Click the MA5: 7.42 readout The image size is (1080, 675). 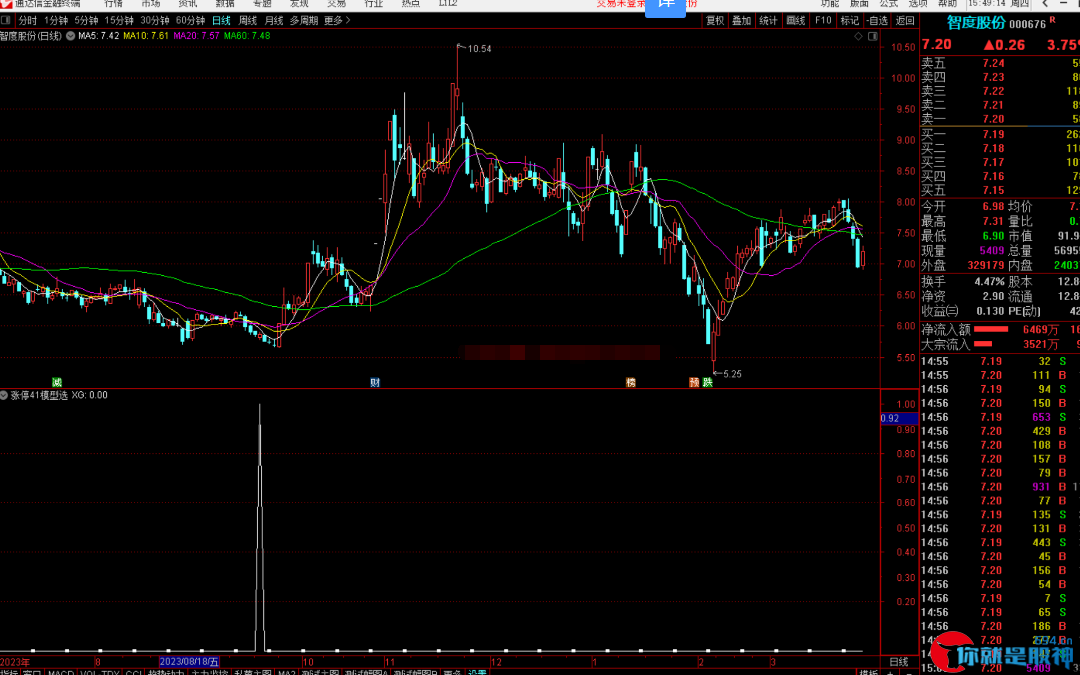[98, 35]
